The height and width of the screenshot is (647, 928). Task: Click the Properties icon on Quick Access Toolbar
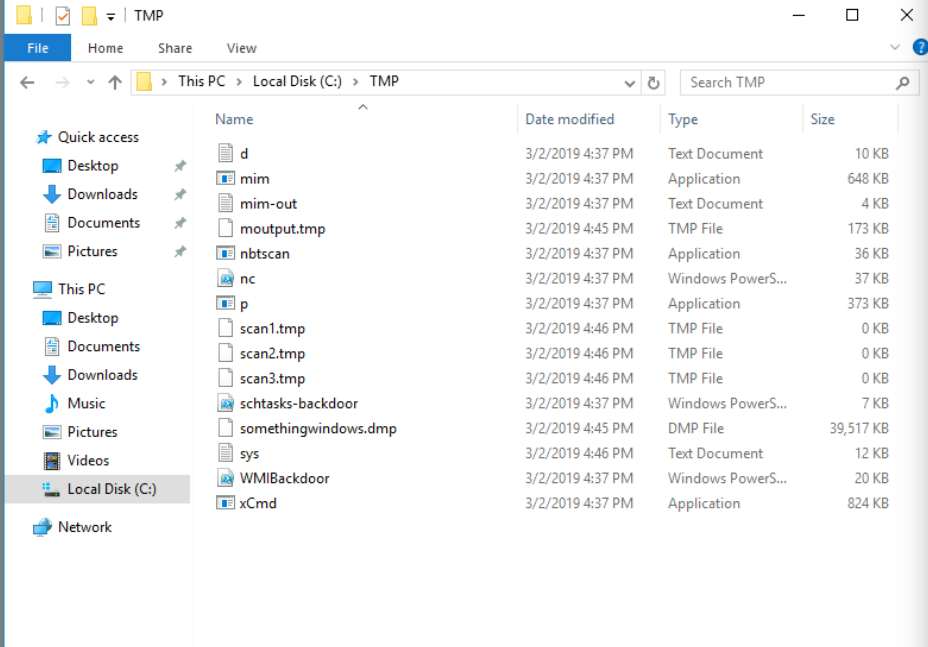[x=63, y=14]
